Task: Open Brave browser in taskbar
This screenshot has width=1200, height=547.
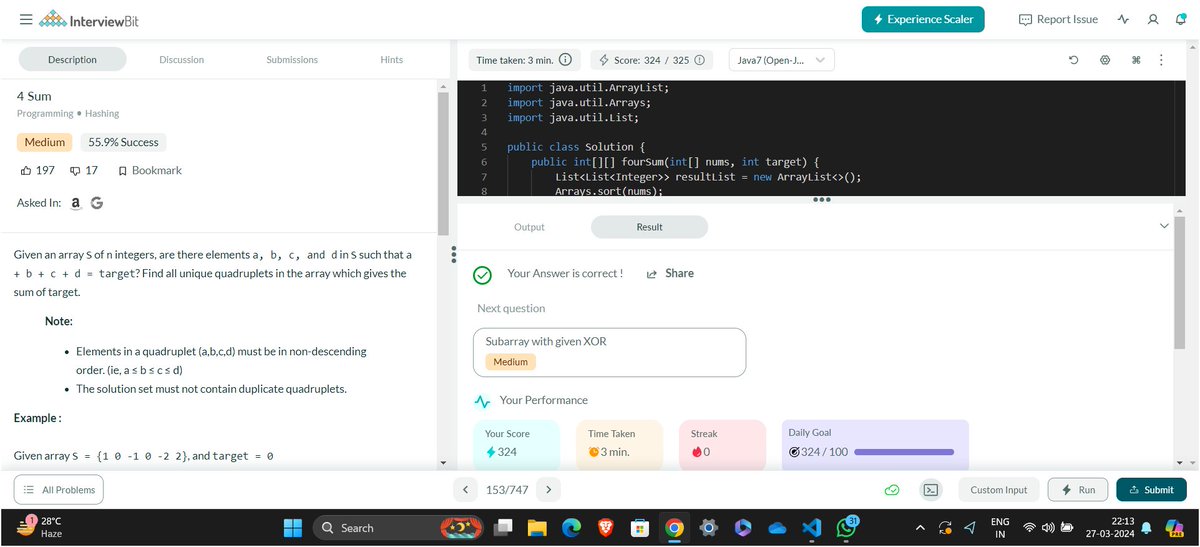Action: pos(606,528)
